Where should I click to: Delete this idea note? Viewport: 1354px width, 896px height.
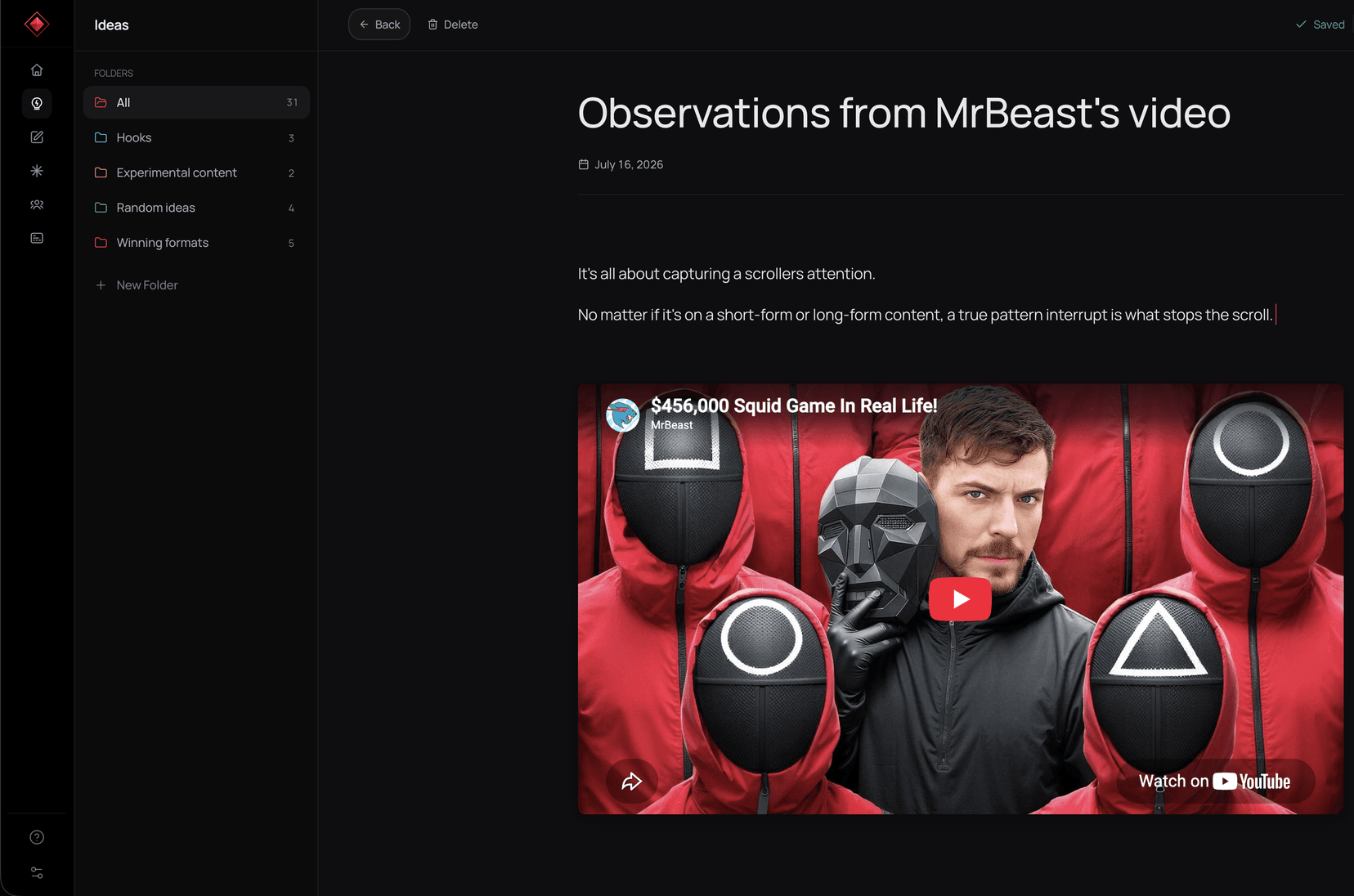pos(453,25)
